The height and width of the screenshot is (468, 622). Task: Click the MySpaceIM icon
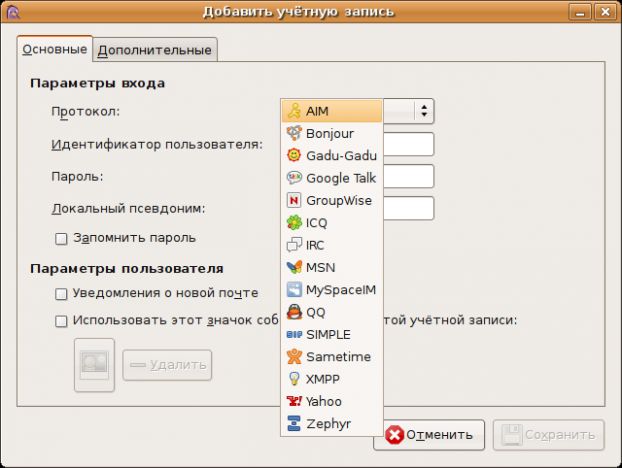tap(294, 290)
